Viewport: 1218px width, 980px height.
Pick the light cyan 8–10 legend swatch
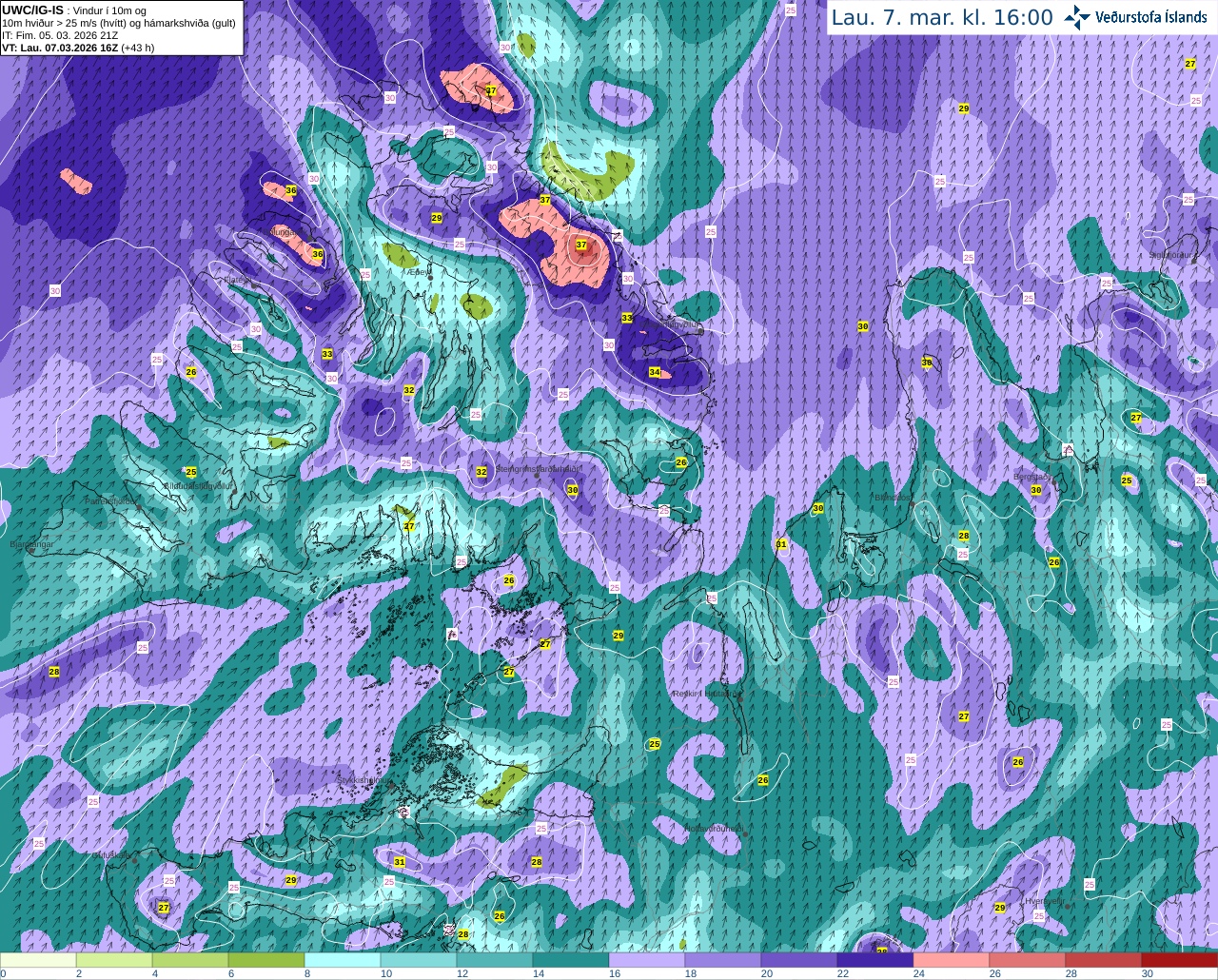pos(343,960)
